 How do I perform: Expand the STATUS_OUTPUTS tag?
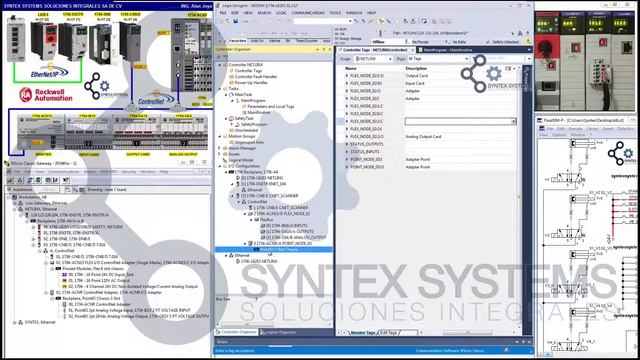[x=347, y=144]
